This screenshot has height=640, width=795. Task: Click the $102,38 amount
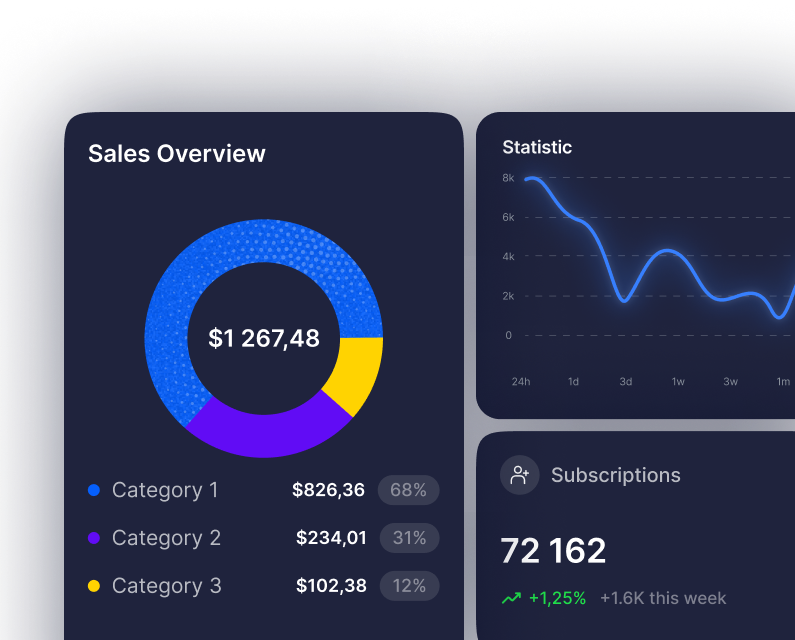331,586
